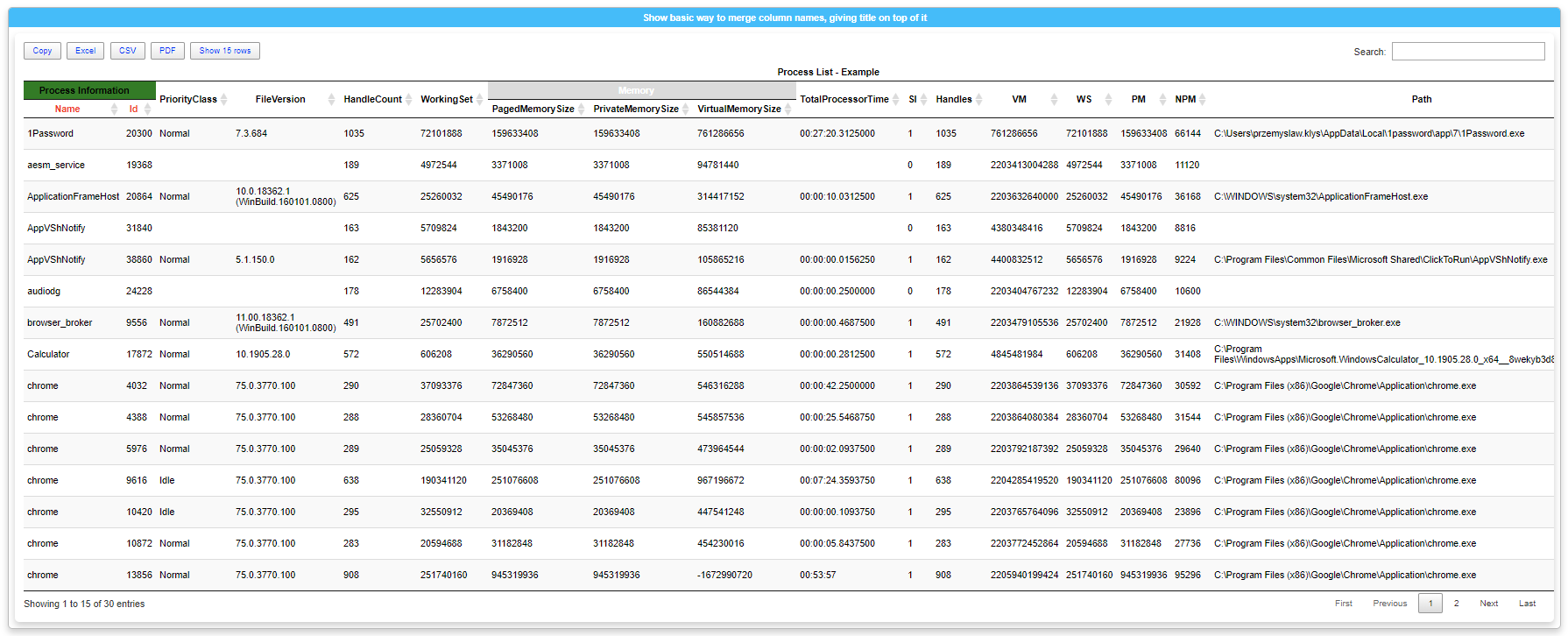The image size is (1568, 636).
Task: Click the TotalProcessorTime sort arrows
Action: pos(895,100)
